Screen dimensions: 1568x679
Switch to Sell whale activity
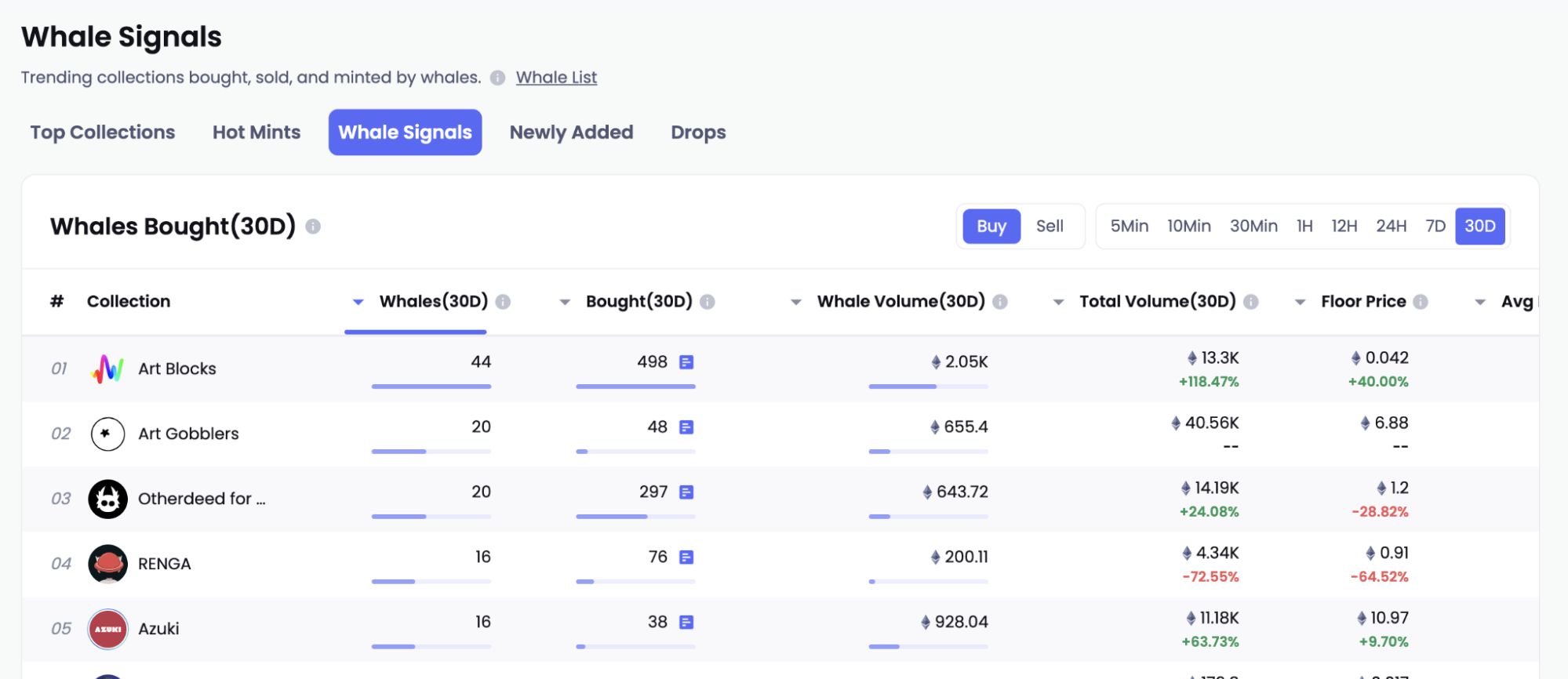[x=1049, y=227]
